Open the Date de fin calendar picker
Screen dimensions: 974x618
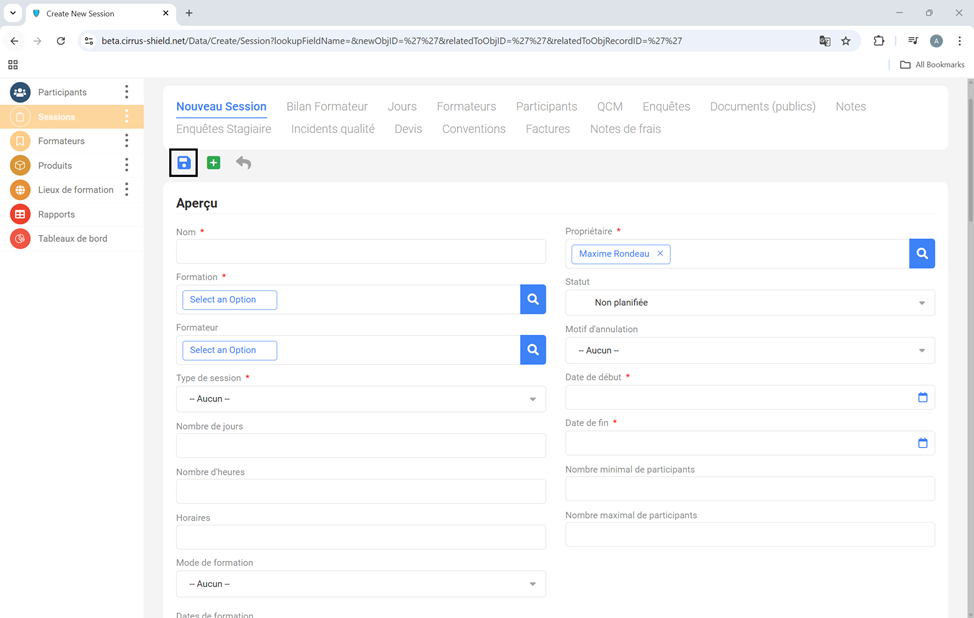point(922,443)
